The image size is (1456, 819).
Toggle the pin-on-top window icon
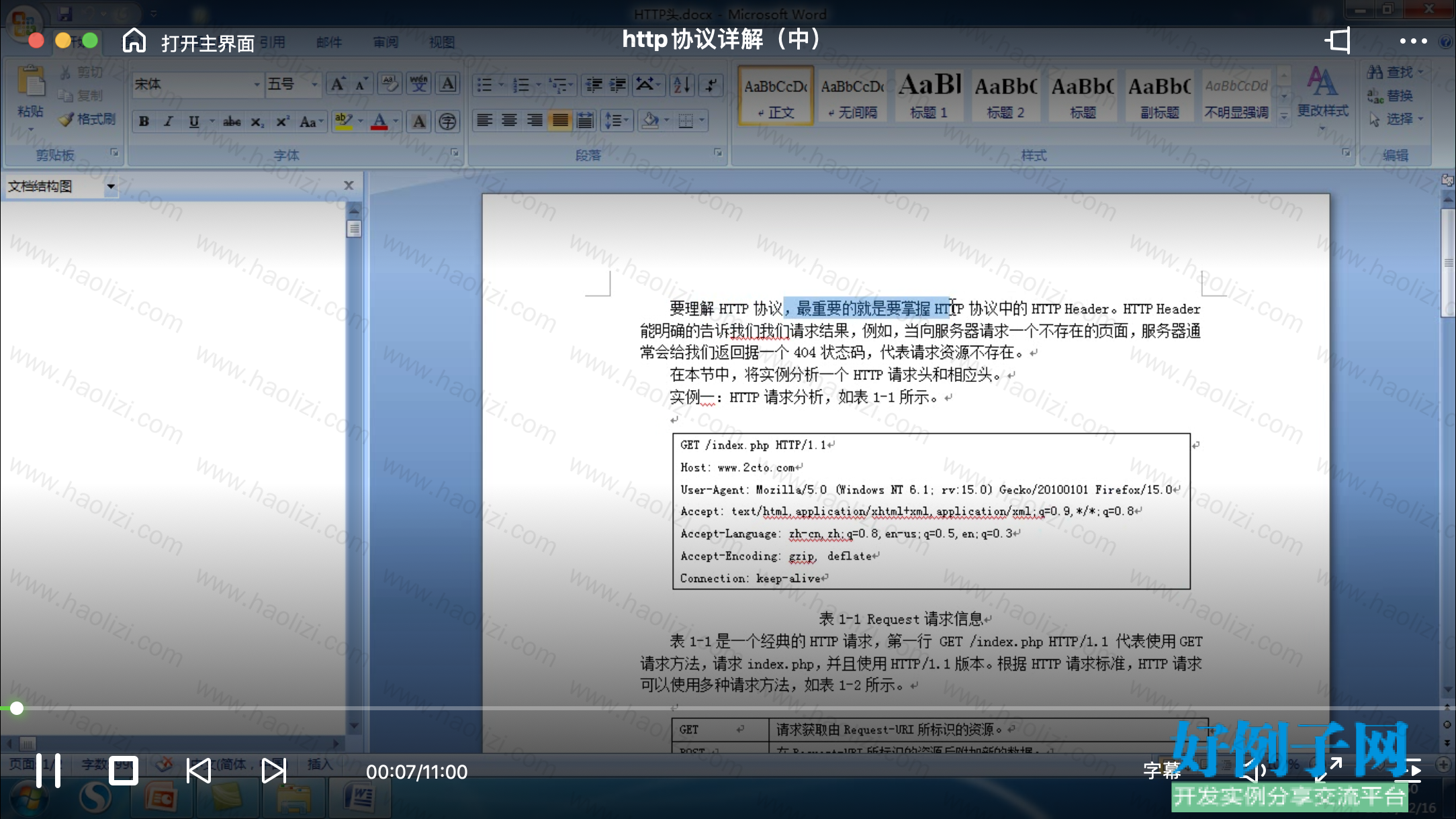pos(1338,41)
